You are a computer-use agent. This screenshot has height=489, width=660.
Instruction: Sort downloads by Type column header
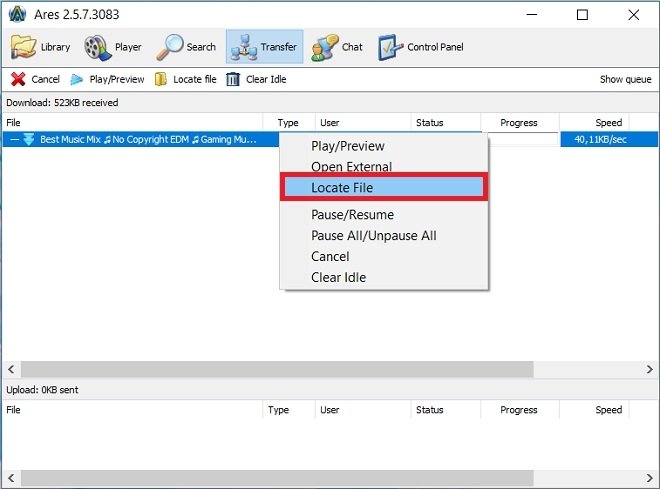click(288, 122)
